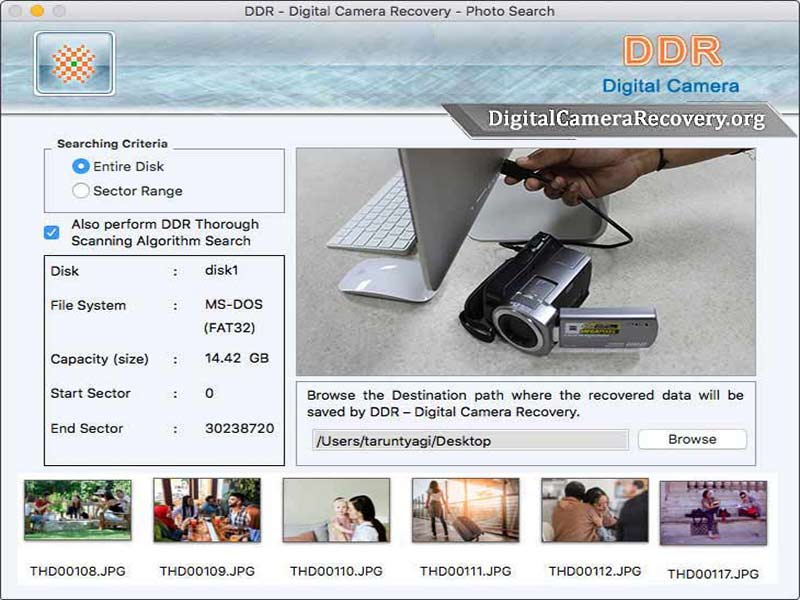Click the End Sector value 30238720

click(x=240, y=428)
